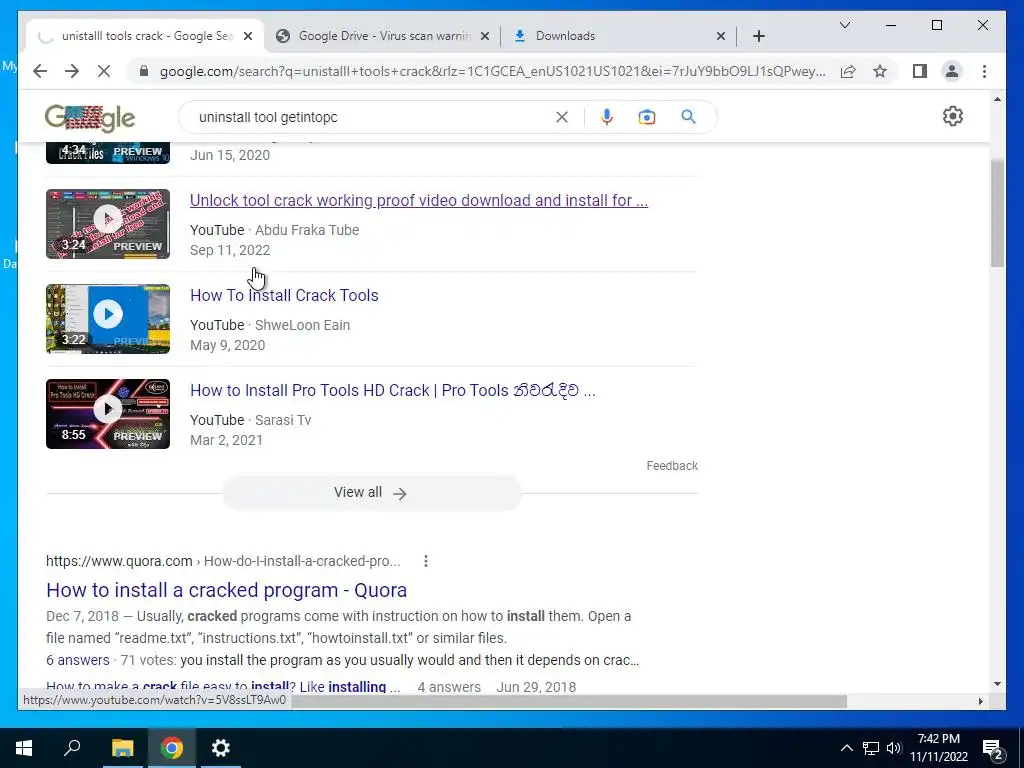
Task: Open the 4:34 video thumbnail
Action: coord(108,153)
